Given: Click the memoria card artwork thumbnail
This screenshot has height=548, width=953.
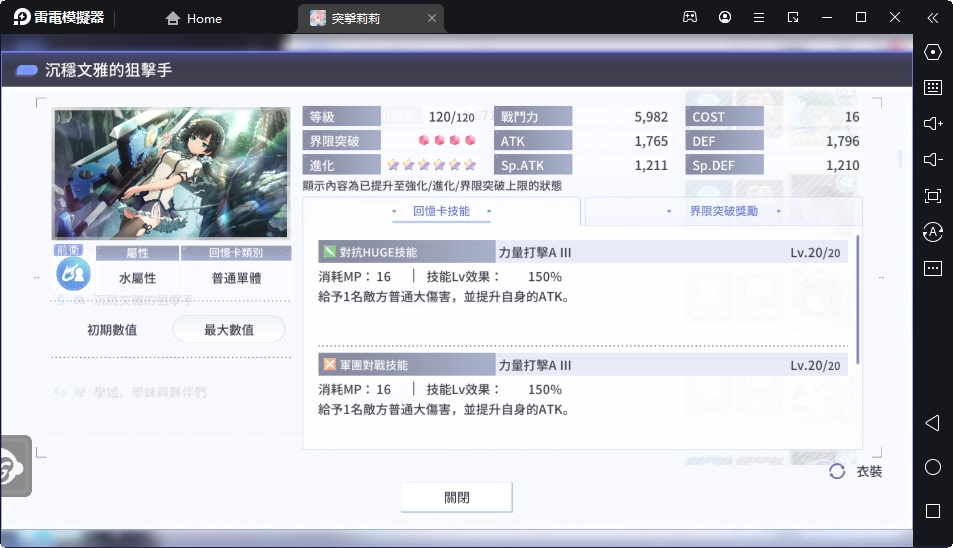Looking at the screenshot, I should (x=170, y=173).
